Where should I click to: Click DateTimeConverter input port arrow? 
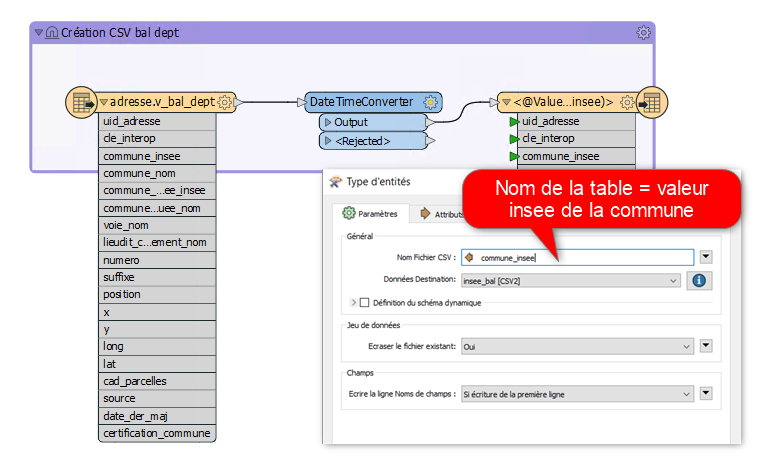(301, 102)
